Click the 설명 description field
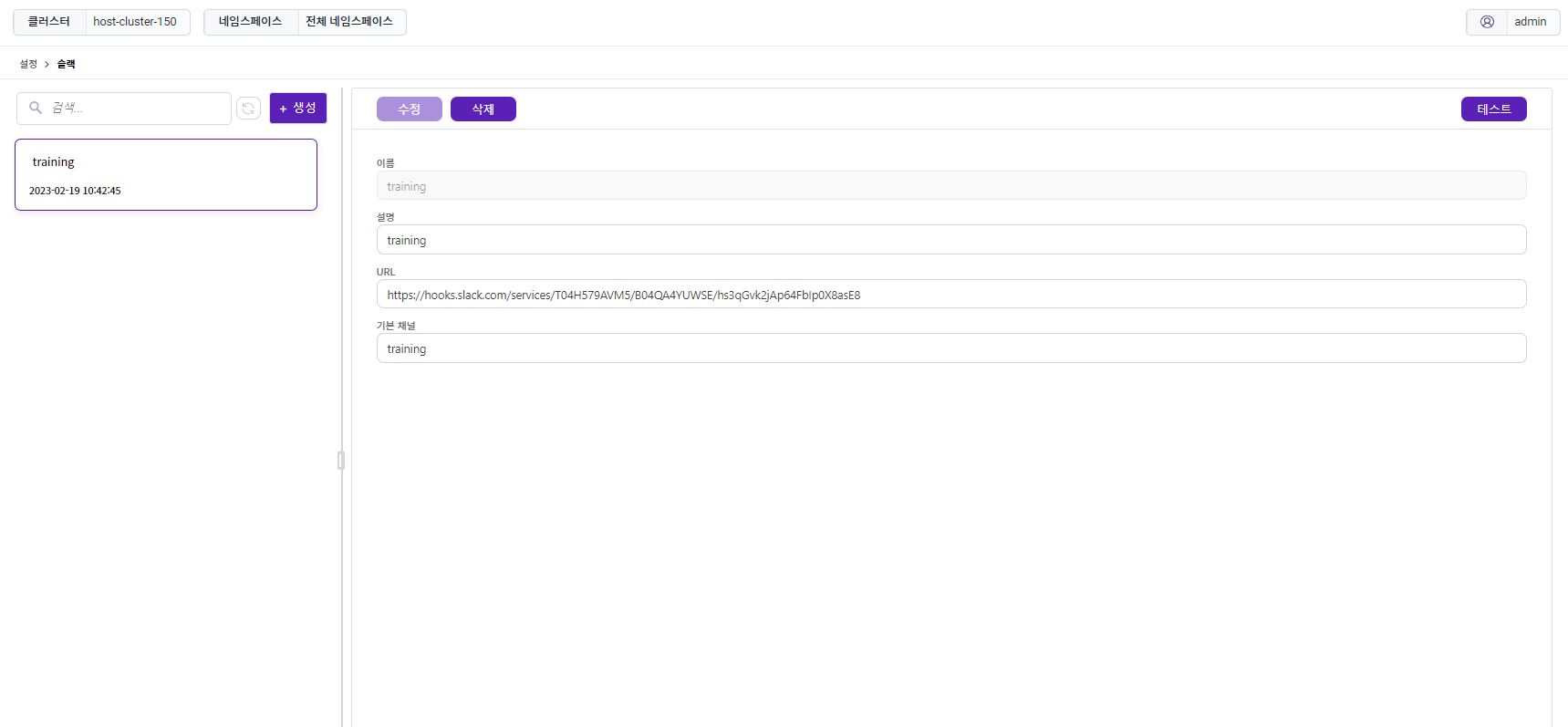The image size is (1568, 727). click(951, 240)
